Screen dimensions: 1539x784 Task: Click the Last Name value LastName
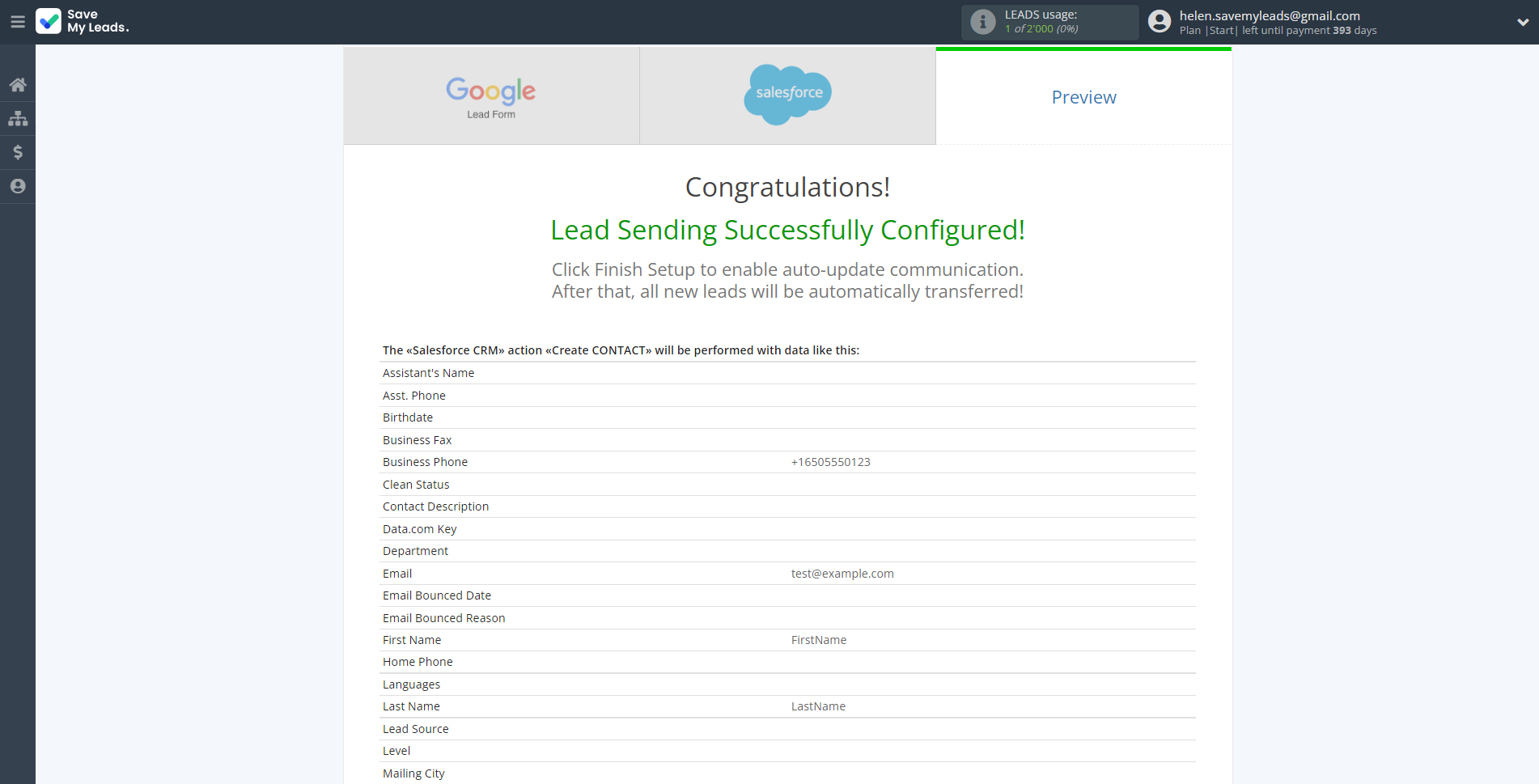pos(818,706)
